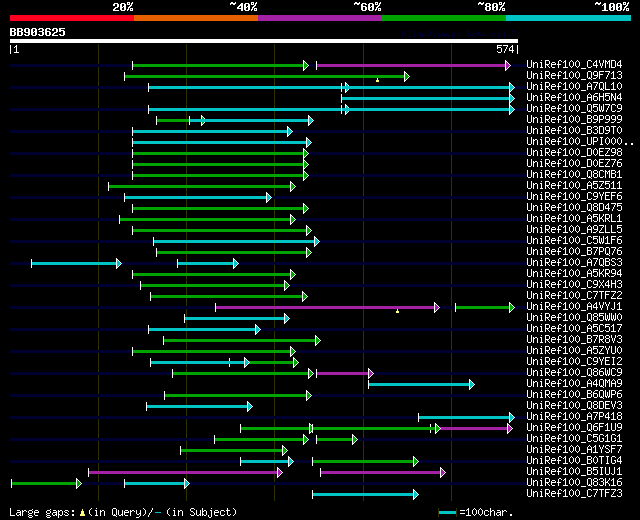Open the UniRef100_C5W1F6 label
The width and height of the screenshot is (640, 520).
tap(574, 241)
